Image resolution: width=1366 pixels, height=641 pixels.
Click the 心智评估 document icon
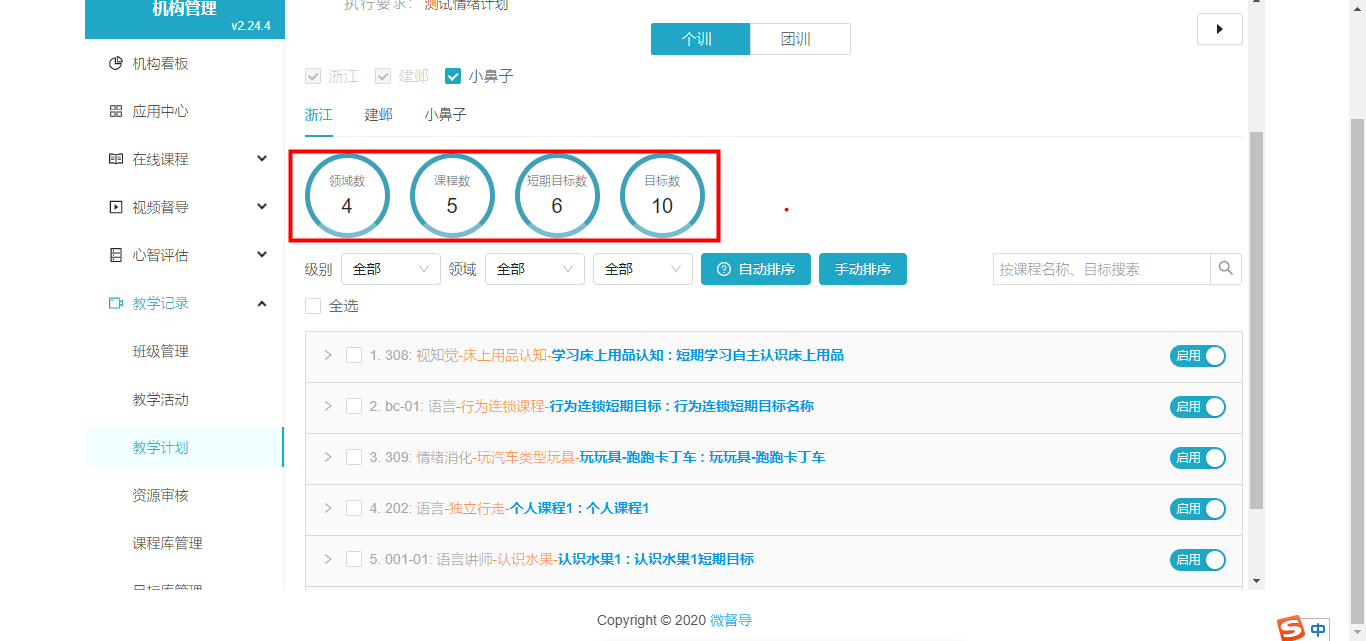click(115, 256)
